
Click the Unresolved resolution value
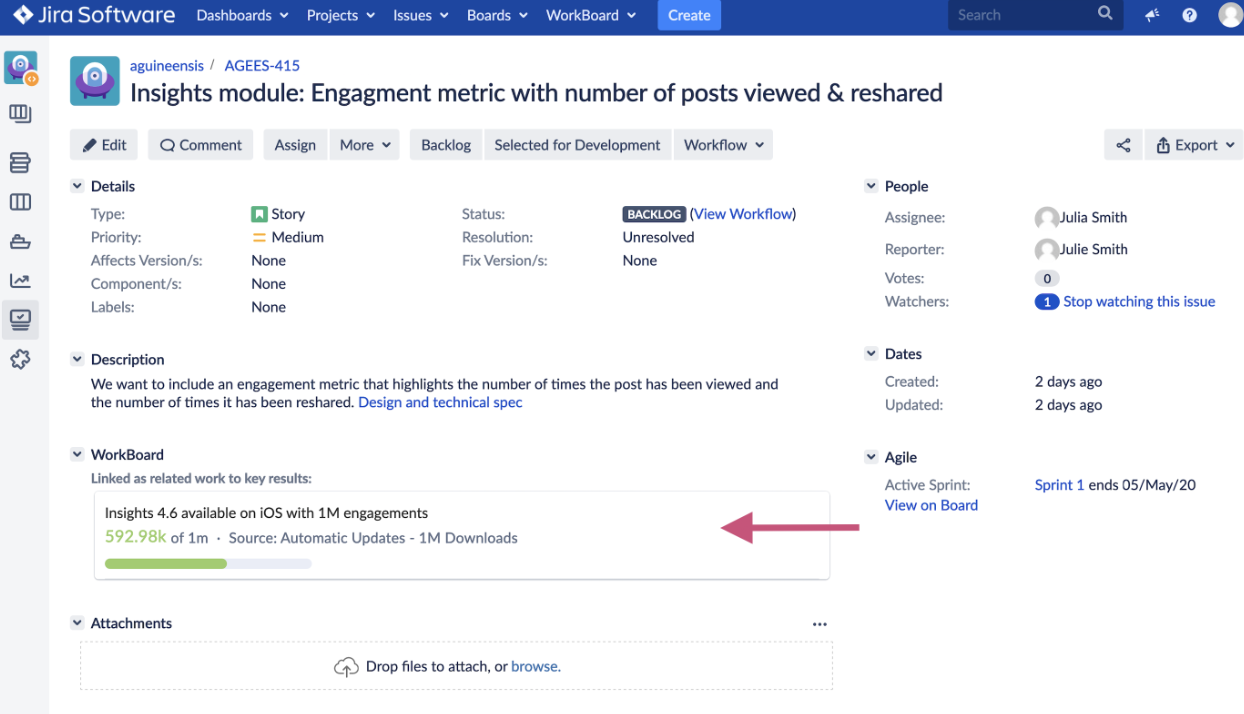point(658,237)
